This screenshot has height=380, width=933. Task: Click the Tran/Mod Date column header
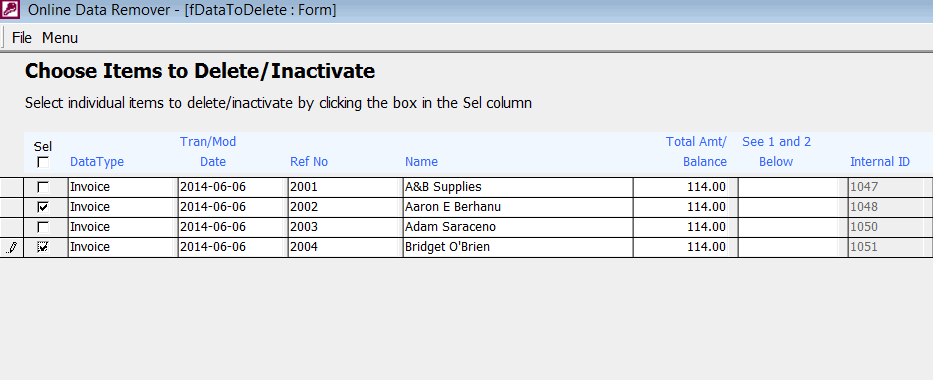click(x=209, y=152)
